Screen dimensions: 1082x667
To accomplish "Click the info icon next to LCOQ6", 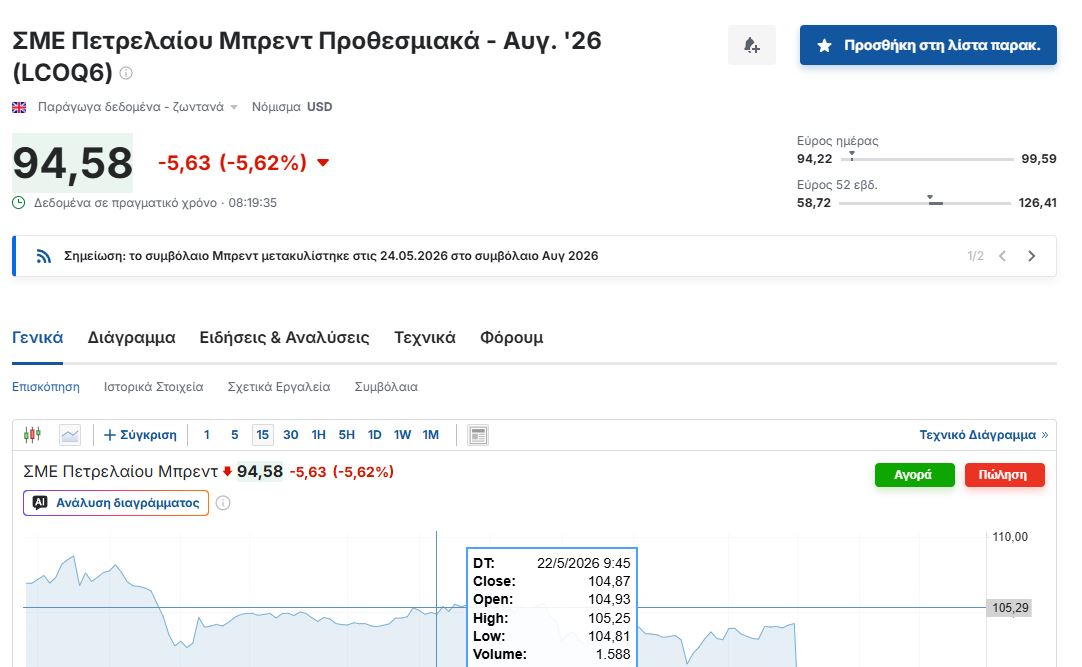I will 126,72.
